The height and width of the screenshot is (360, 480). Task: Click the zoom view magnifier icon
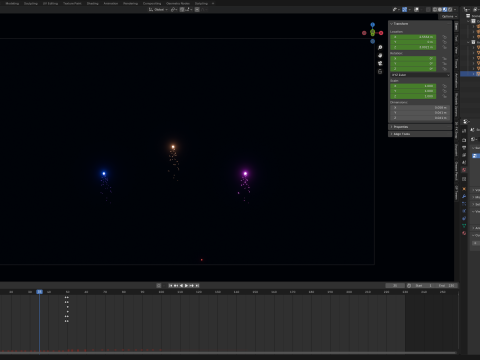tap(380, 48)
